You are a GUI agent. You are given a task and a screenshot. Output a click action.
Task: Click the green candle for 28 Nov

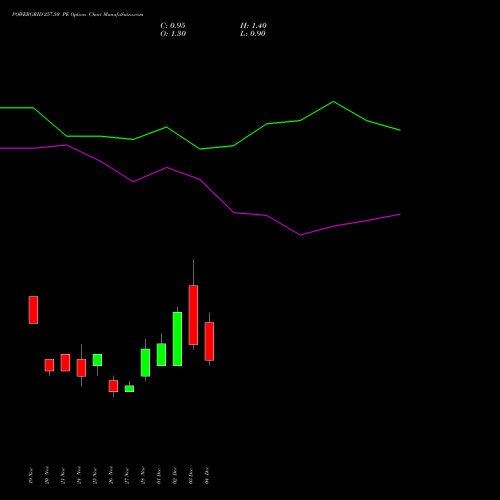pyautogui.click(x=145, y=363)
